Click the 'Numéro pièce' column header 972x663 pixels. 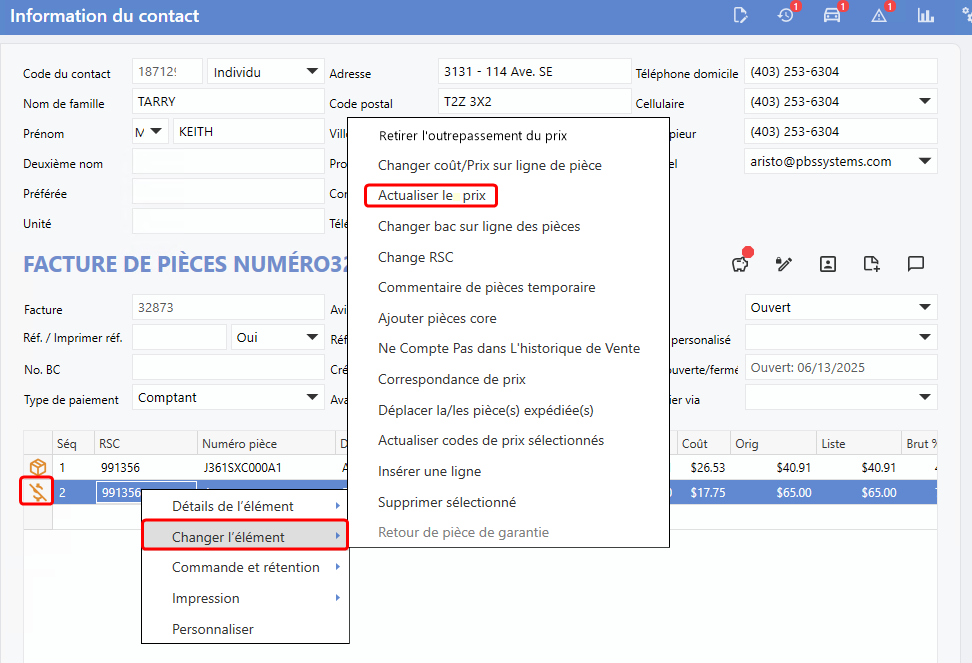240,443
